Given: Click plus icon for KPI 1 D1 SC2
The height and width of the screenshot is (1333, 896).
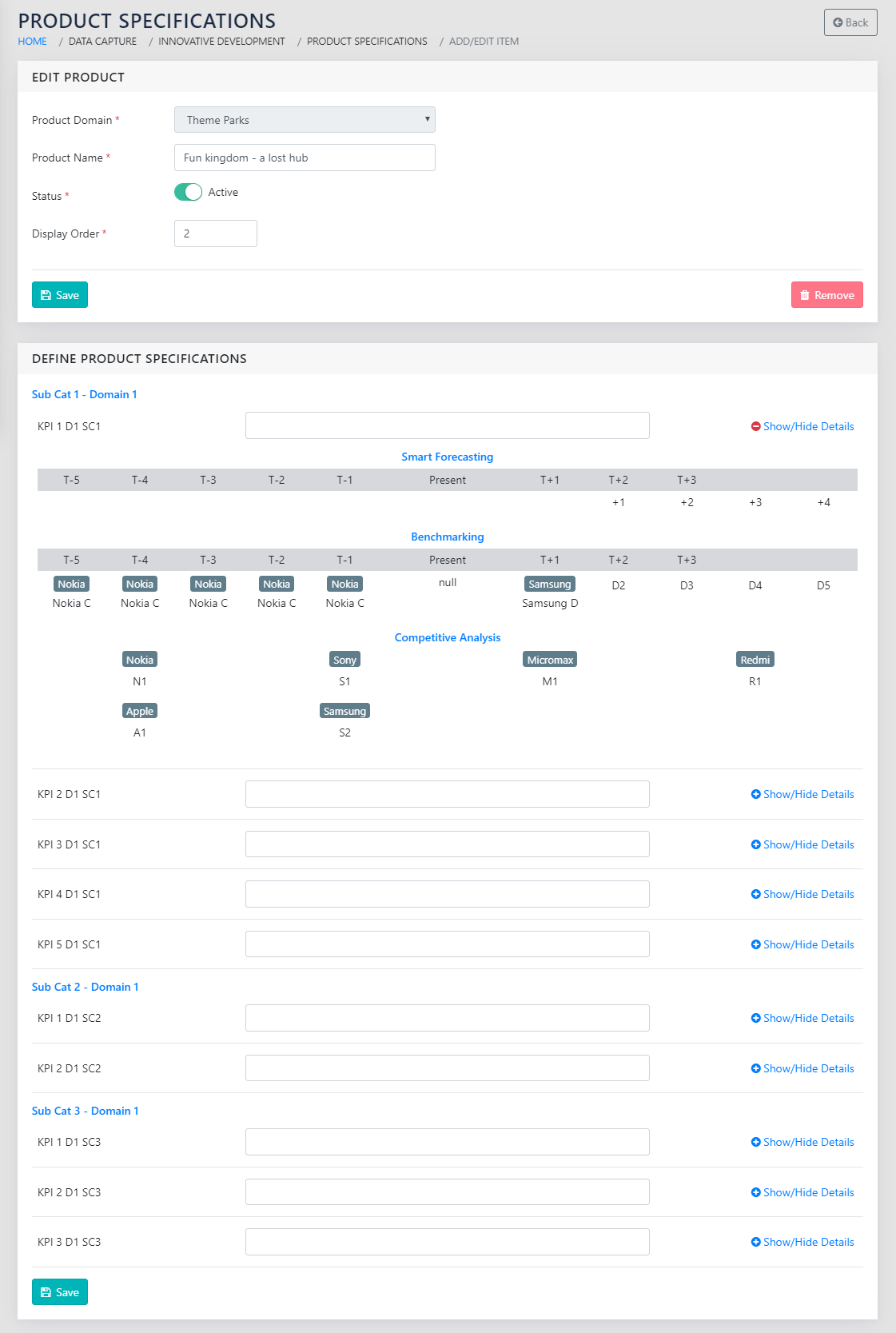Looking at the screenshot, I should click(x=755, y=1019).
